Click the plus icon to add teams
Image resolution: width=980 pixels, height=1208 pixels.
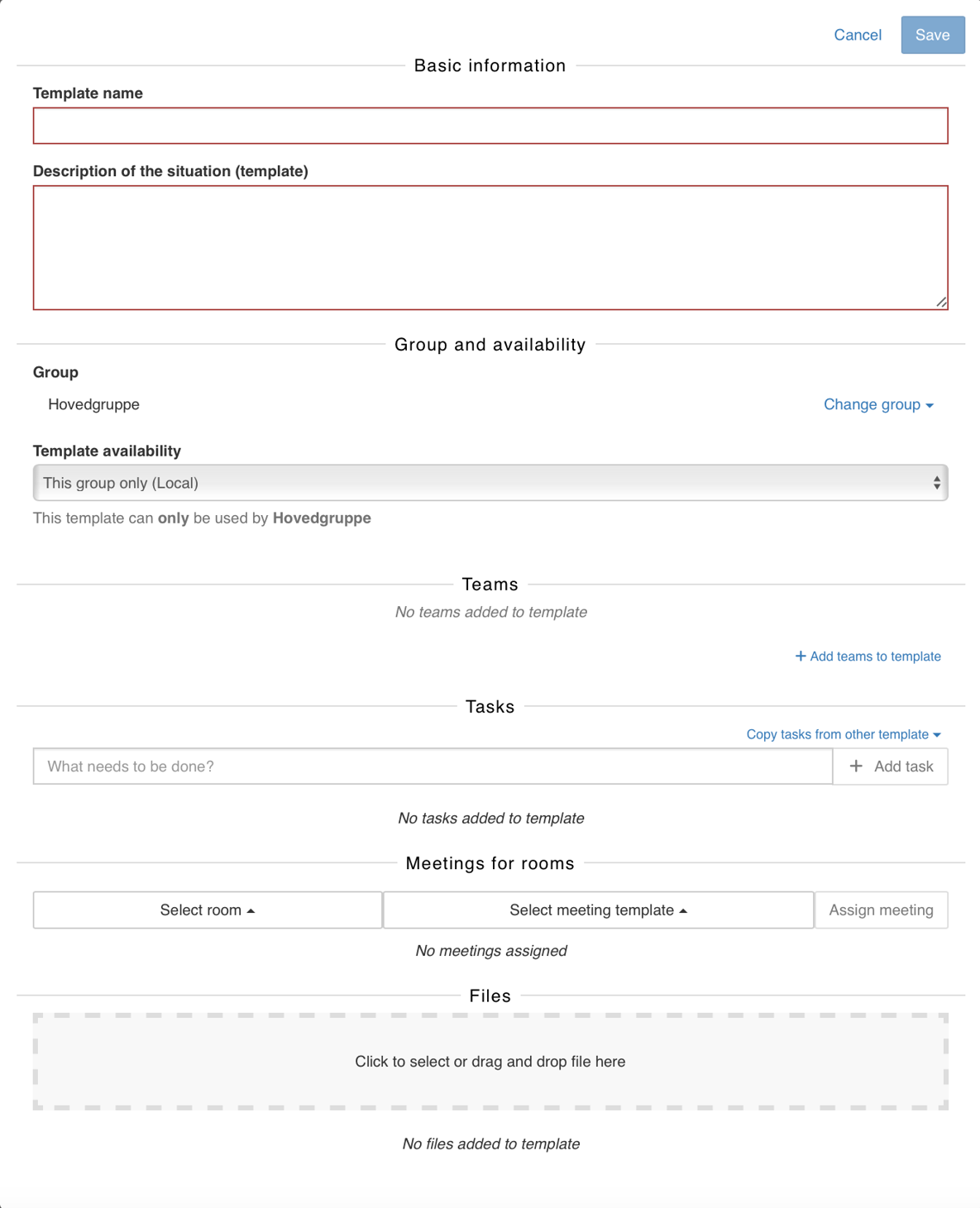click(x=800, y=656)
